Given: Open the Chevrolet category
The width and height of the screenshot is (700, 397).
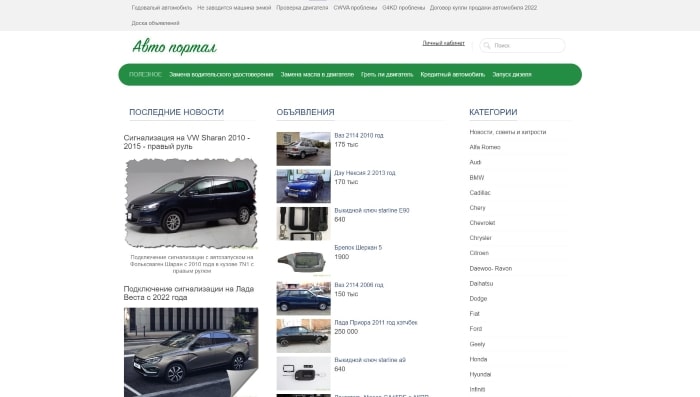Looking at the screenshot, I should (x=482, y=223).
